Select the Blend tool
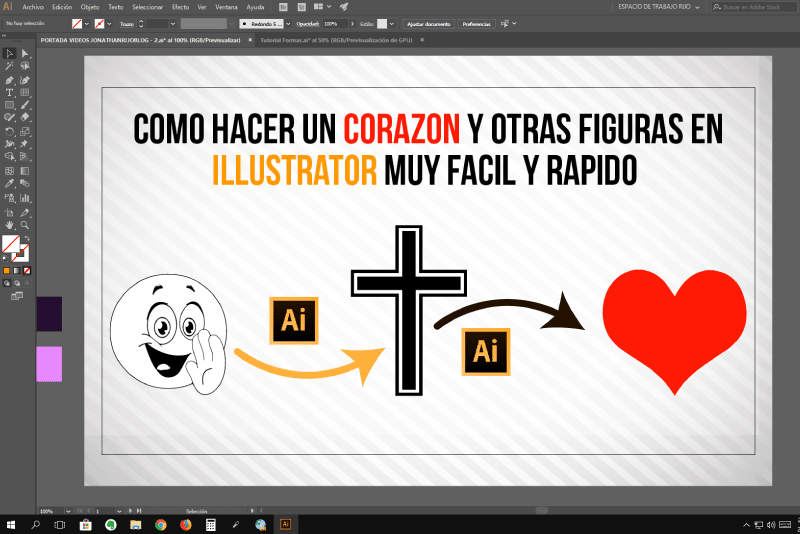 (x=24, y=183)
